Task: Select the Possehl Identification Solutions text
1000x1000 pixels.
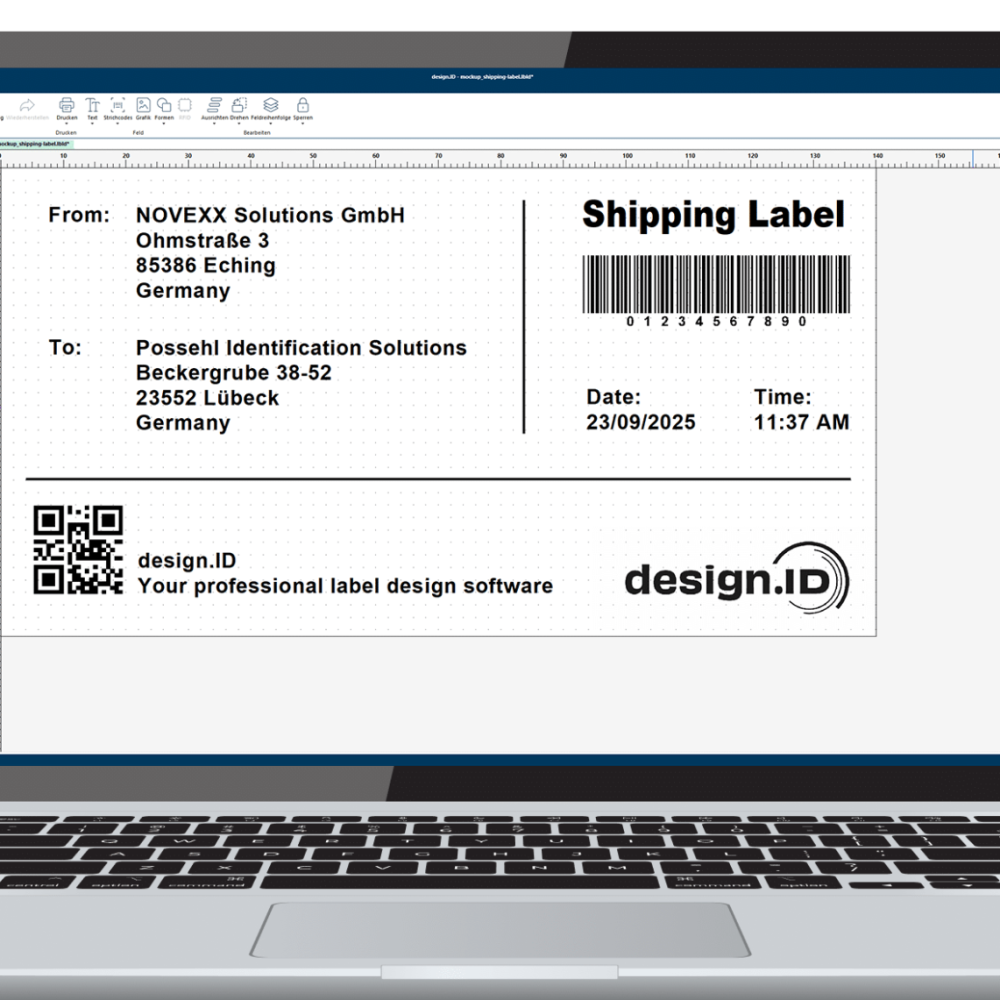Action: 301,348
